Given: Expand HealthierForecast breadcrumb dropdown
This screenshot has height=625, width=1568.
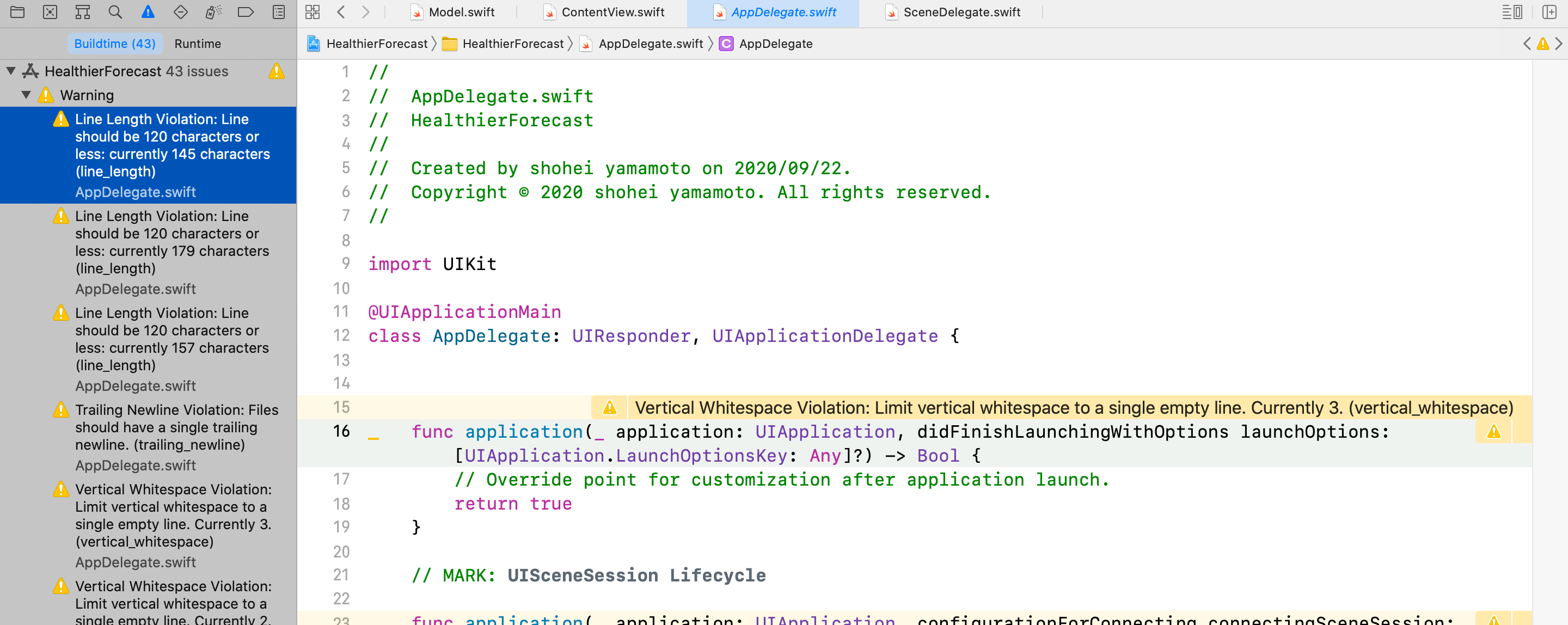Looking at the screenshot, I should 377,42.
